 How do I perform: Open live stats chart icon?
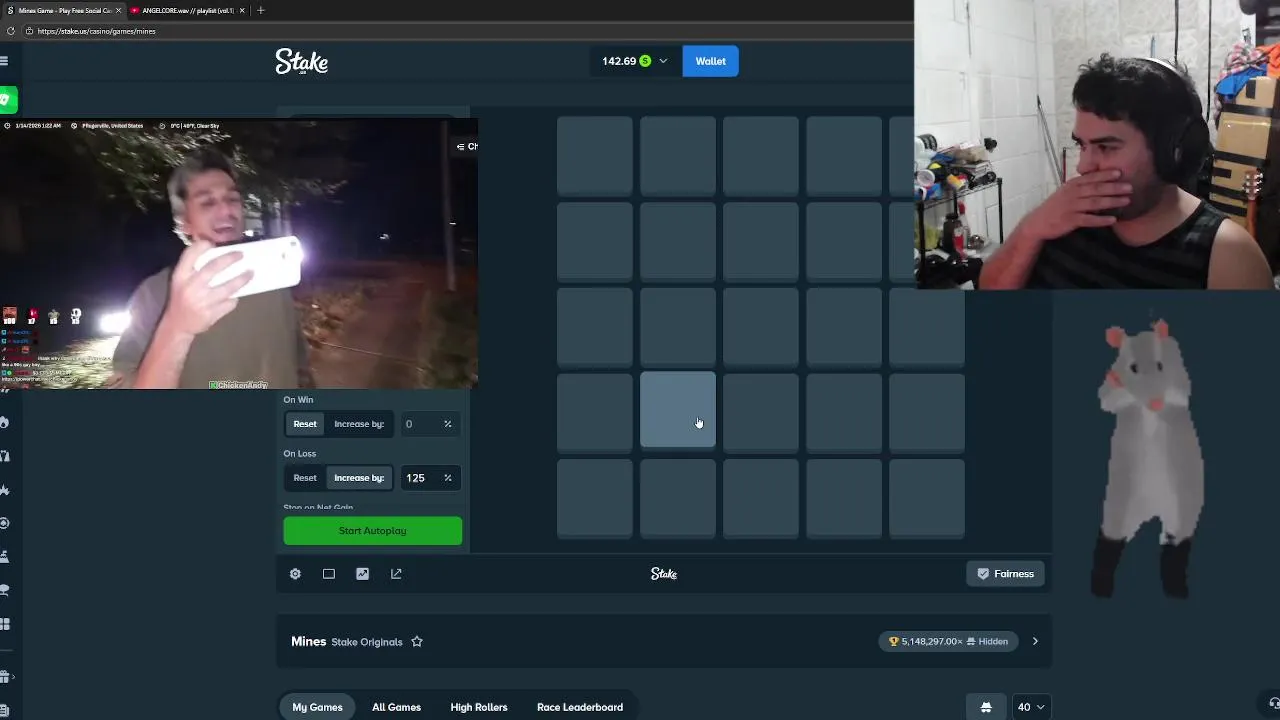pos(362,574)
